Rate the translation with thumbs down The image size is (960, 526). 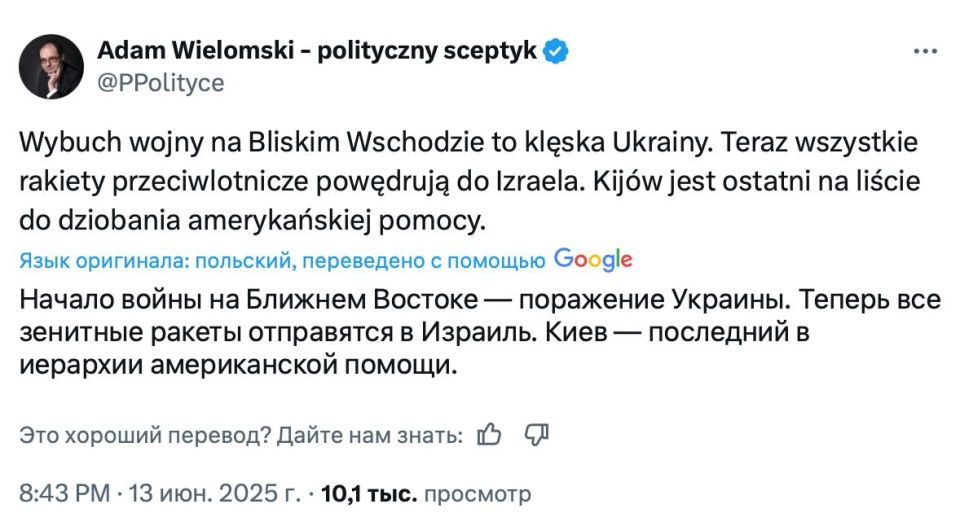click(x=537, y=435)
